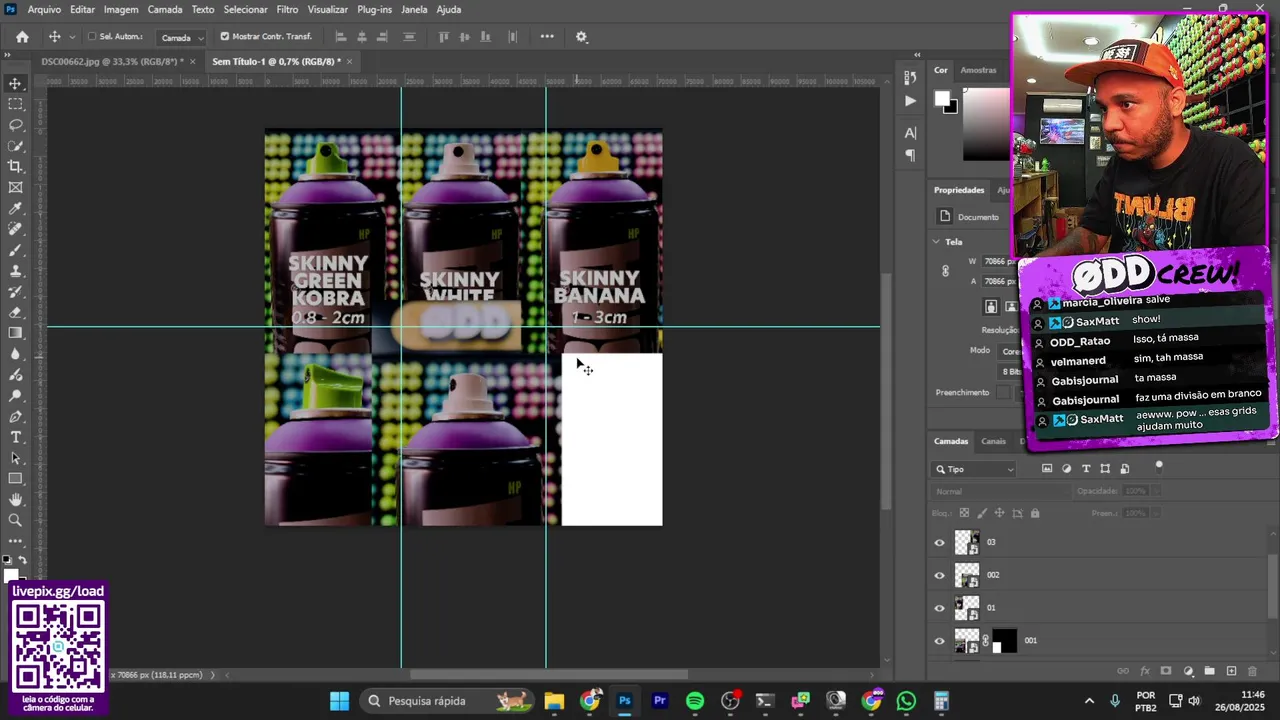Collapse the Tela section in Properties

937,241
